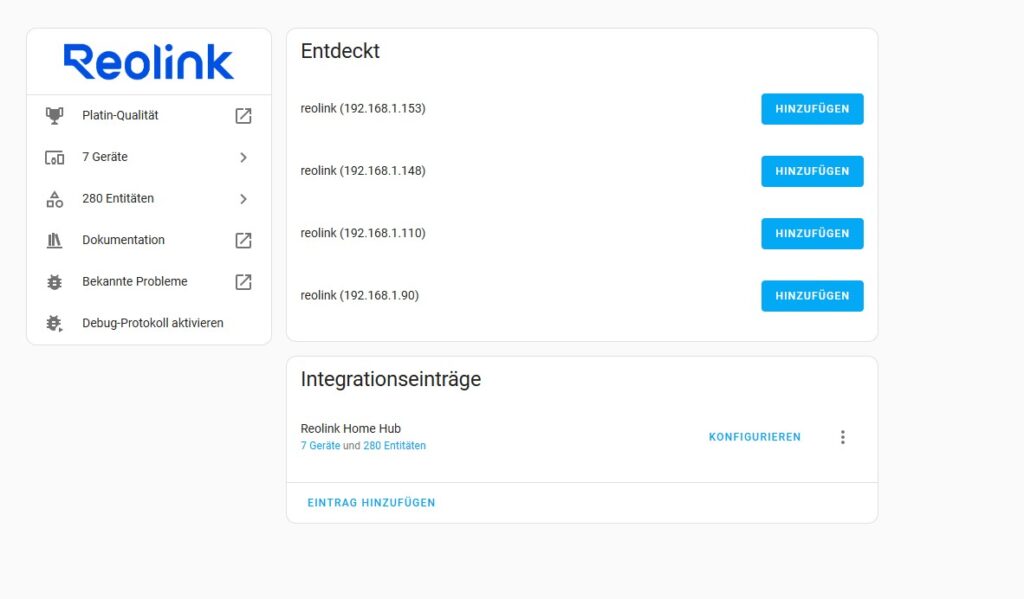Open the Platin-Qualität external link icon
Screen dimensions: 1024x599
point(243,116)
